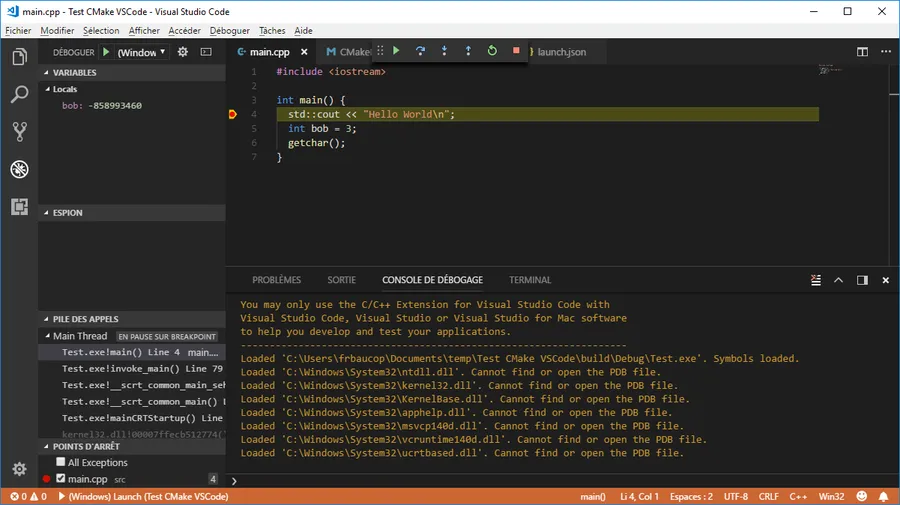Change line endings via CRLF

tap(769, 496)
